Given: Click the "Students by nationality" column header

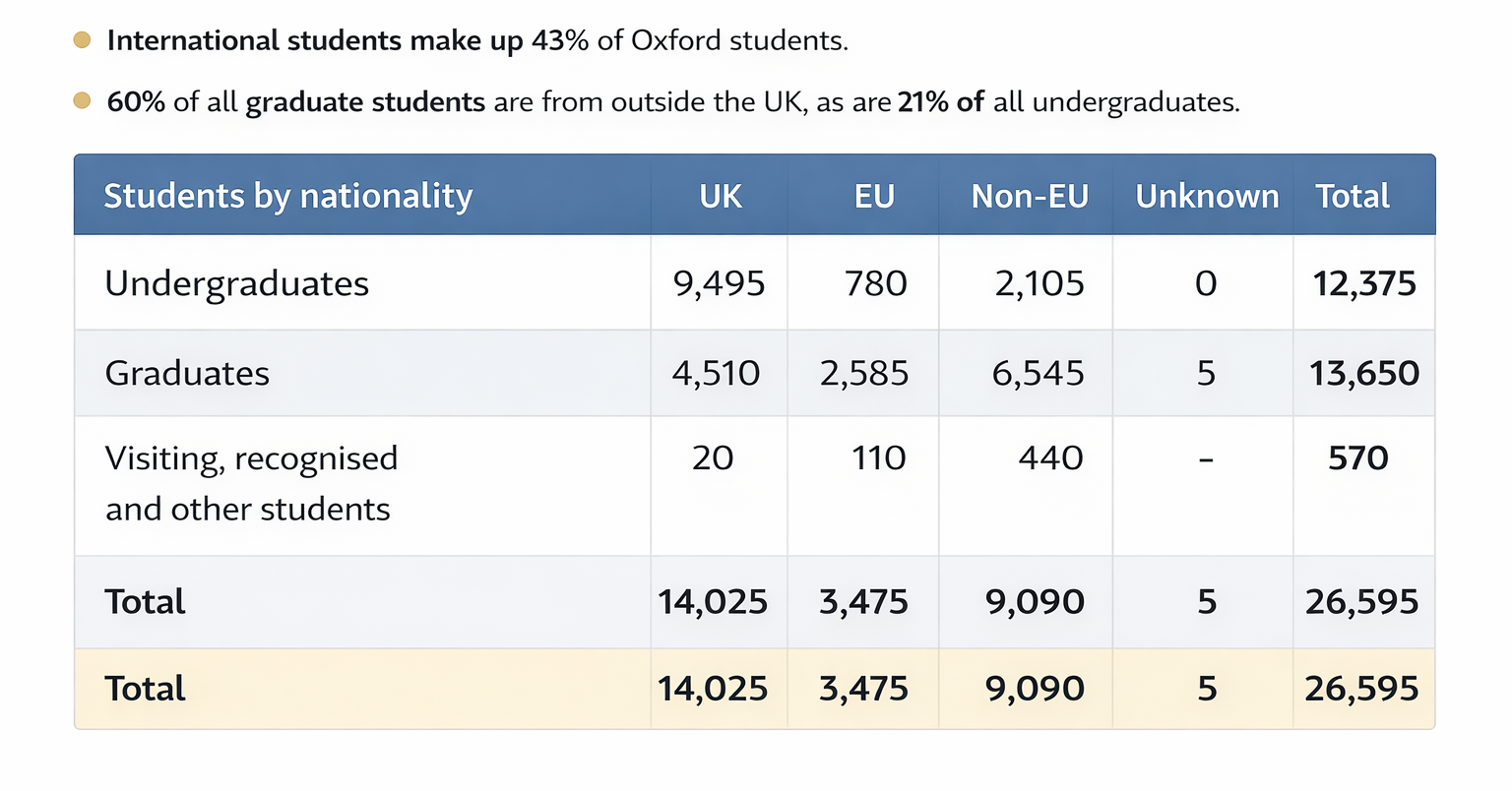Looking at the screenshot, I should [x=287, y=196].
